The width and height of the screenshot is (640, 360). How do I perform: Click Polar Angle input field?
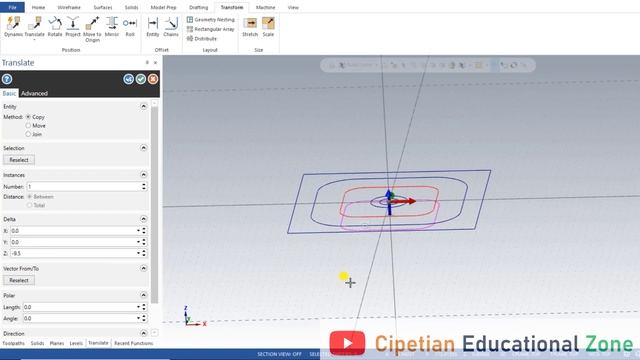[x=80, y=318]
